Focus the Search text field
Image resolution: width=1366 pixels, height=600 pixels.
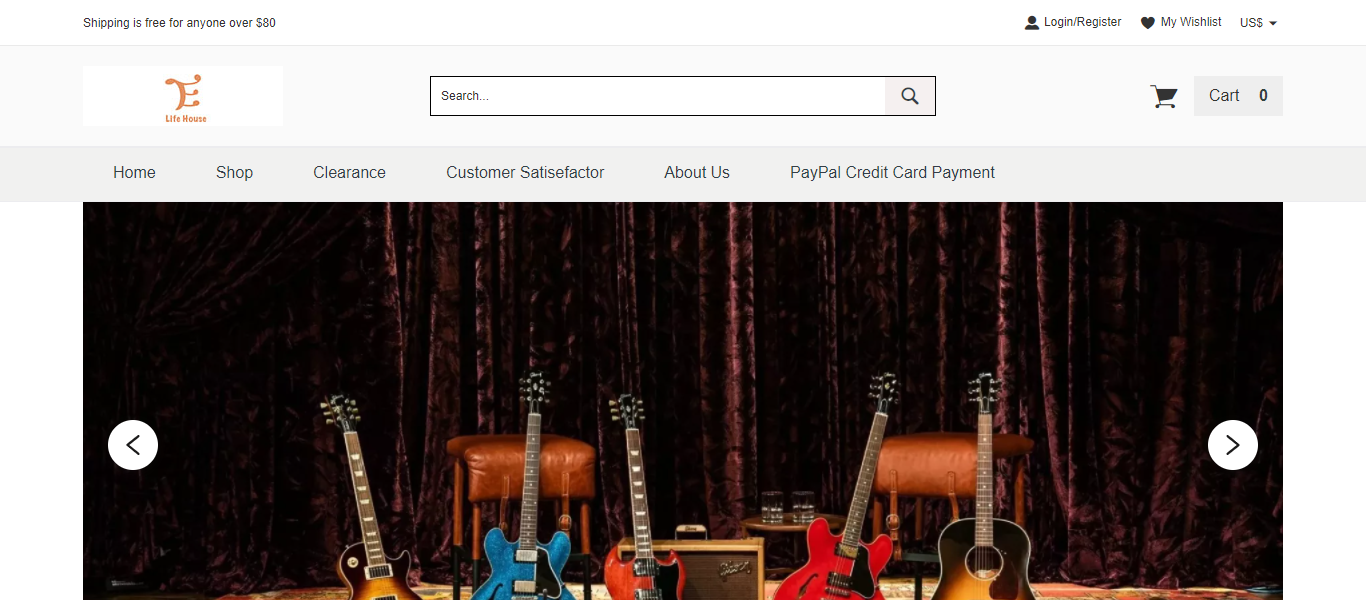(x=658, y=96)
